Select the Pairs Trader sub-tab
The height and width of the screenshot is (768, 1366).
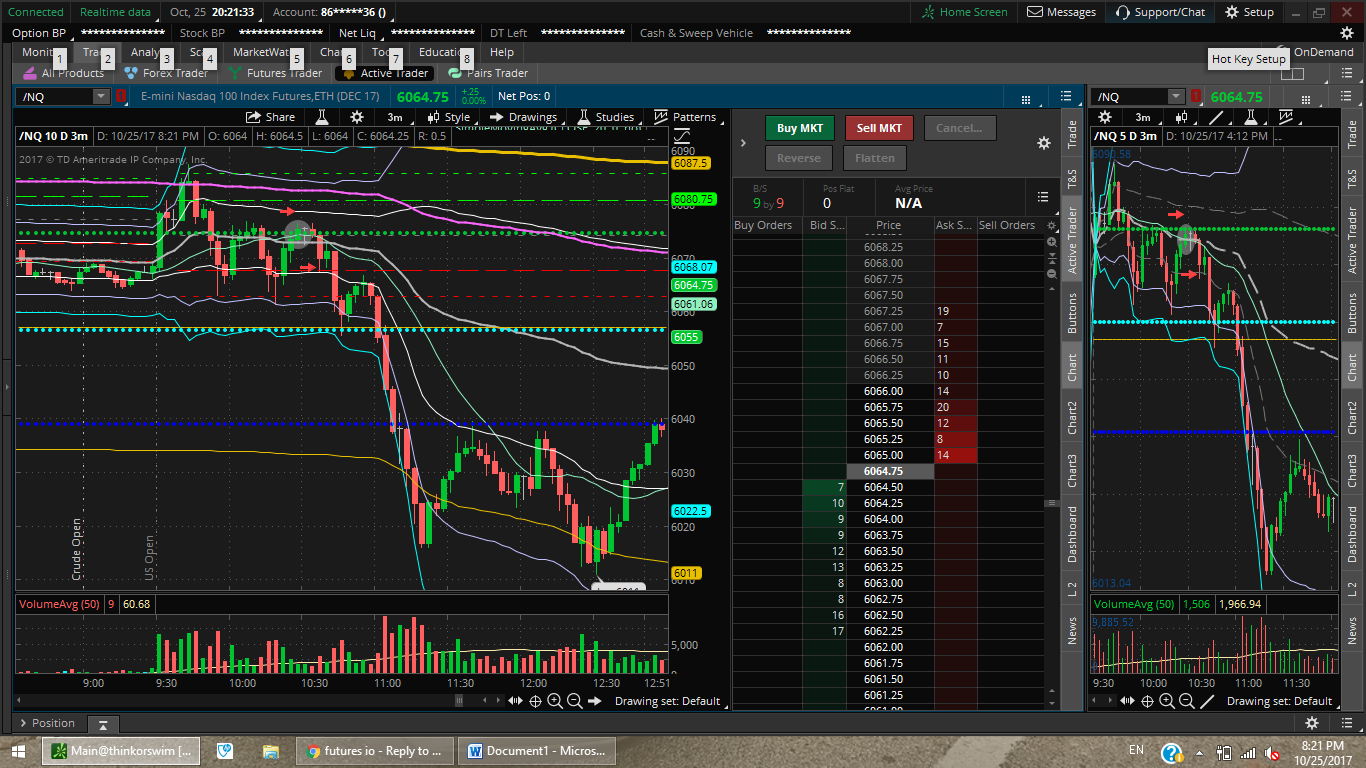(x=488, y=73)
